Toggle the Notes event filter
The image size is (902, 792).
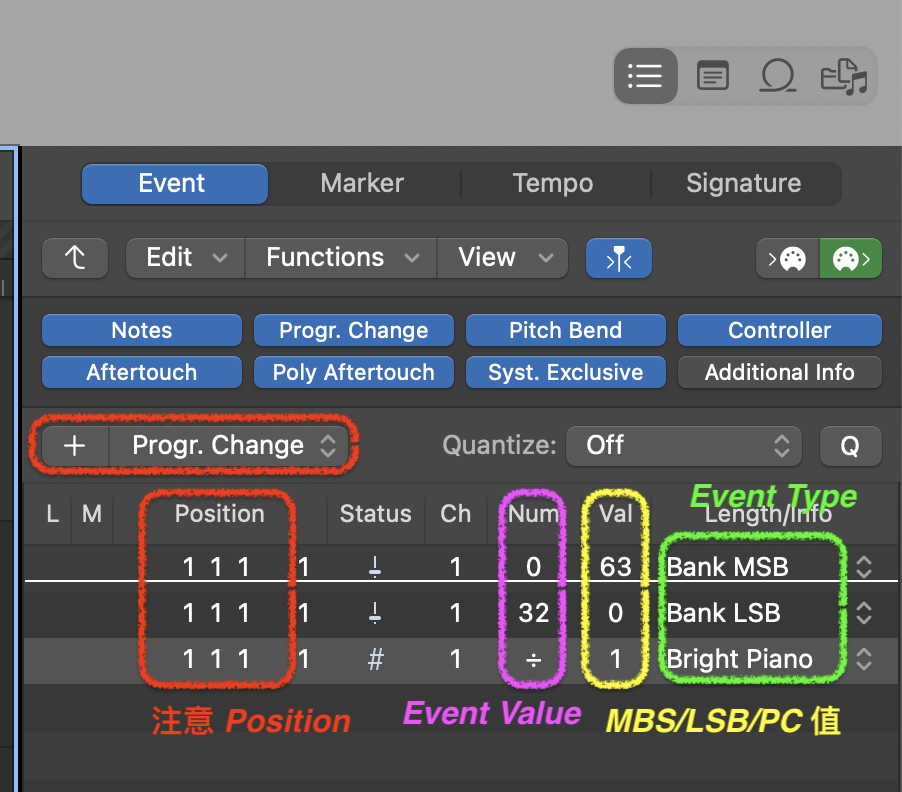tap(141, 331)
